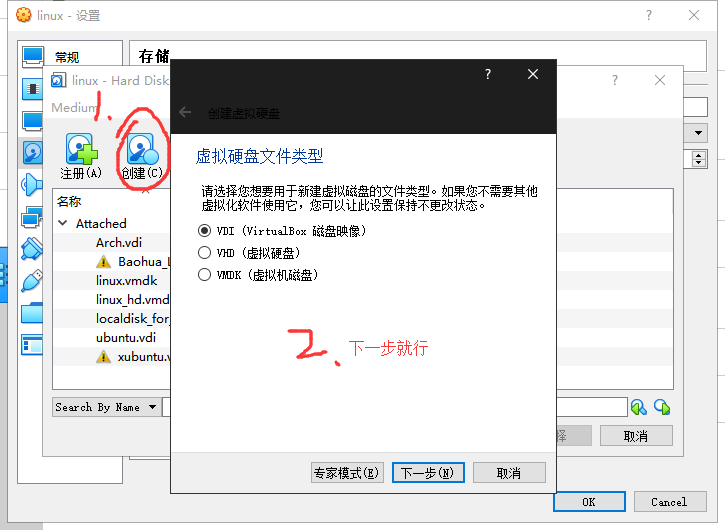Open the audio settings category icon
Viewport: 725px width, 530px height.
click(33, 184)
